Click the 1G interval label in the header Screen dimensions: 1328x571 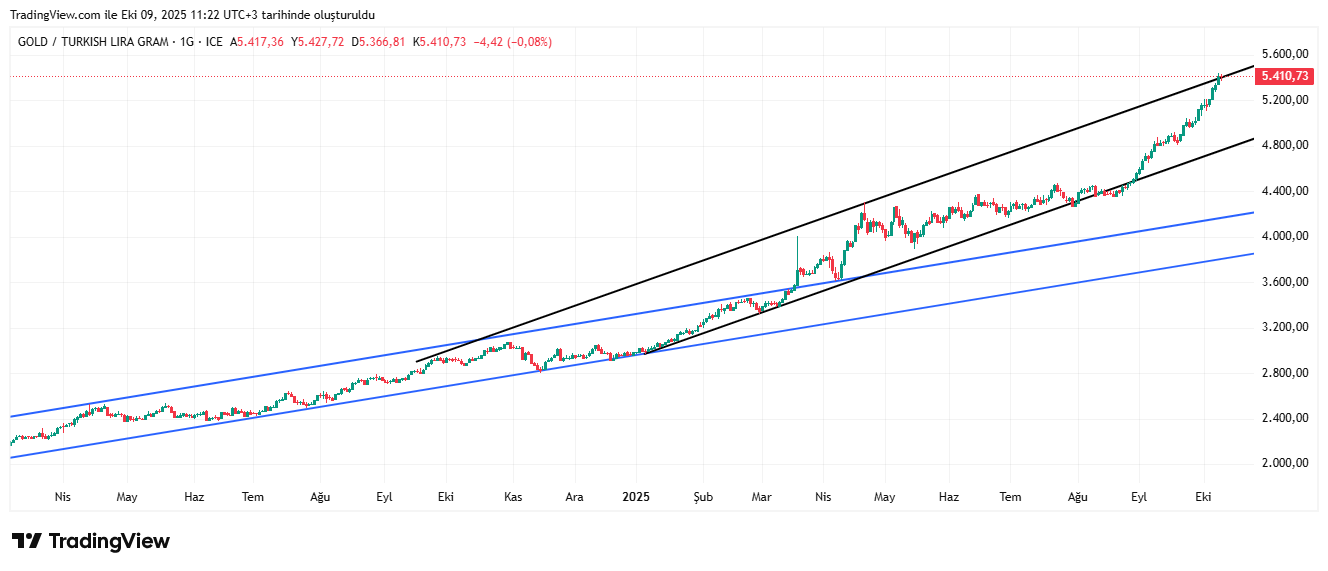[x=186, y=42]
